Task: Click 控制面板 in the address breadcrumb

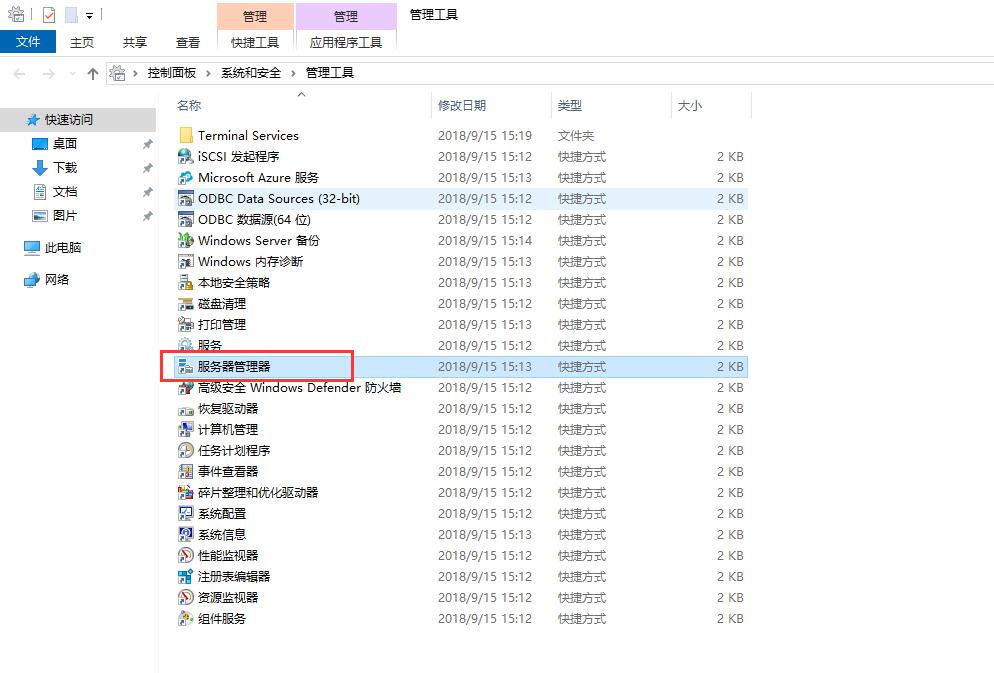Action: coord(172,73)
